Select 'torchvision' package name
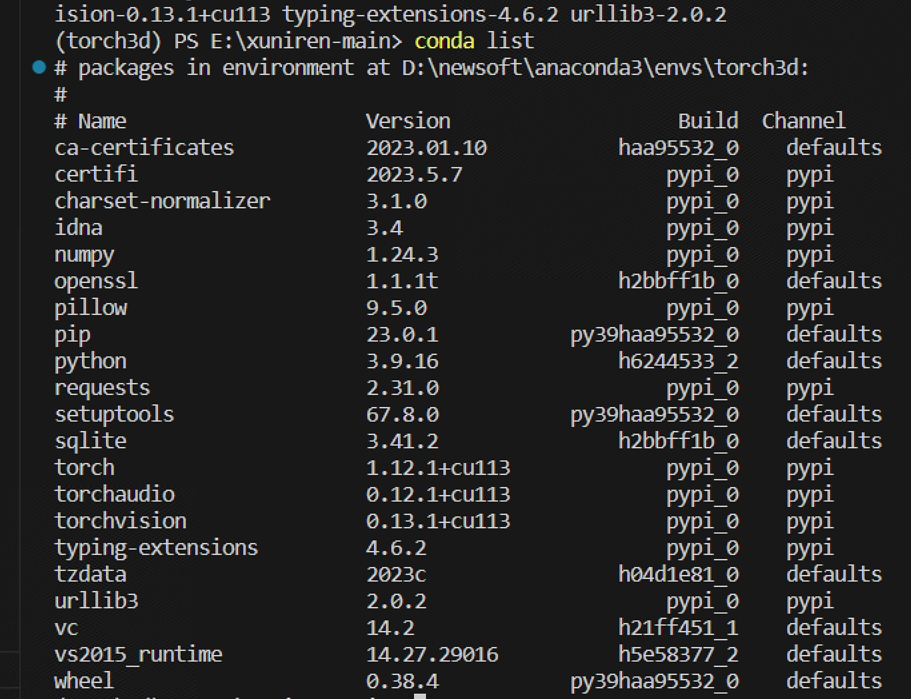The image size is (911, 699). 120,521
